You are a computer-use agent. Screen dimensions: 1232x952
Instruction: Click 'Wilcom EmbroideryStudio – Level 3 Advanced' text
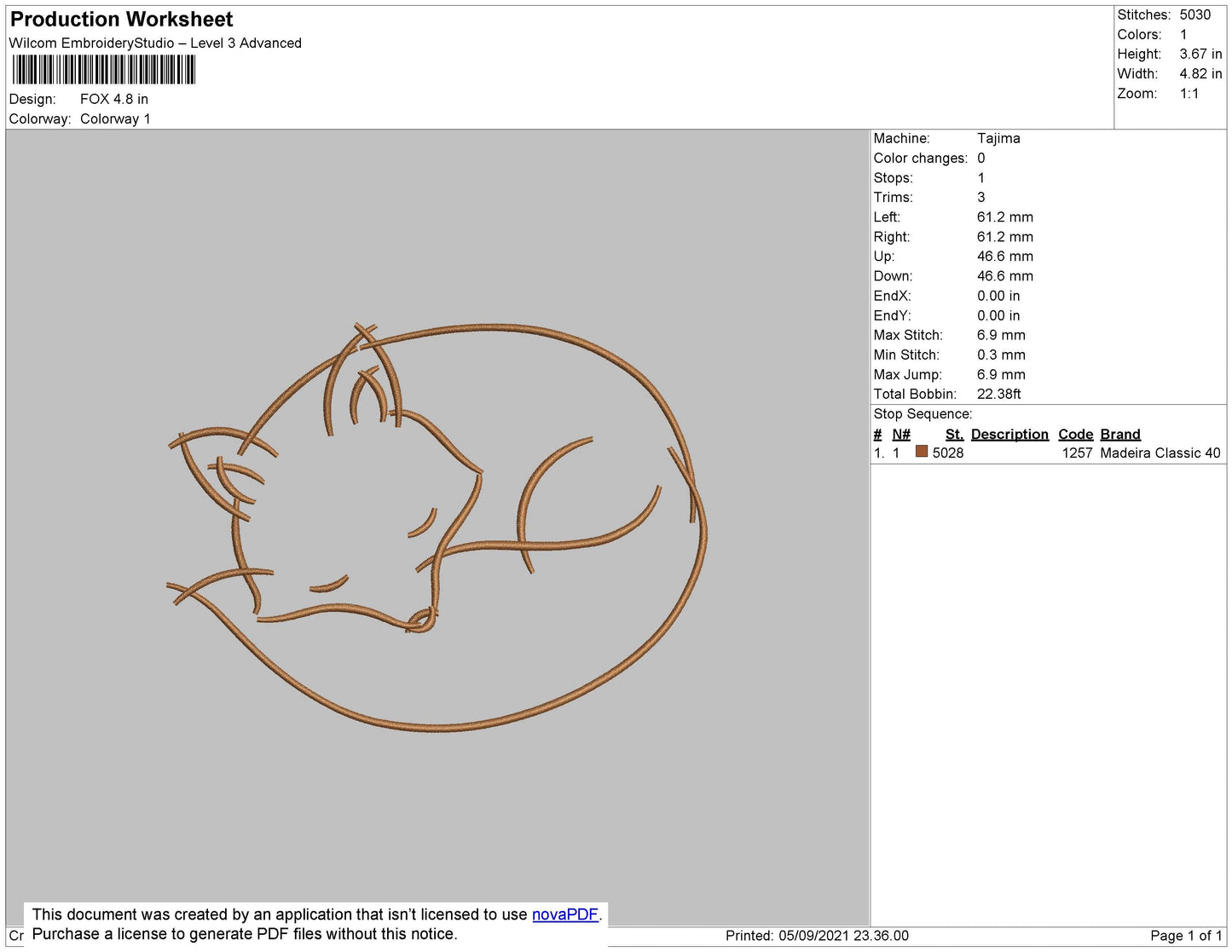click(155, 43)
